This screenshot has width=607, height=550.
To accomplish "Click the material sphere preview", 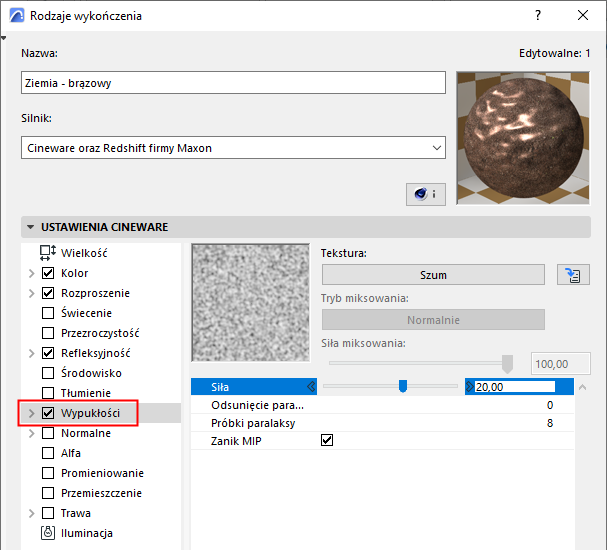I will 523,138.
